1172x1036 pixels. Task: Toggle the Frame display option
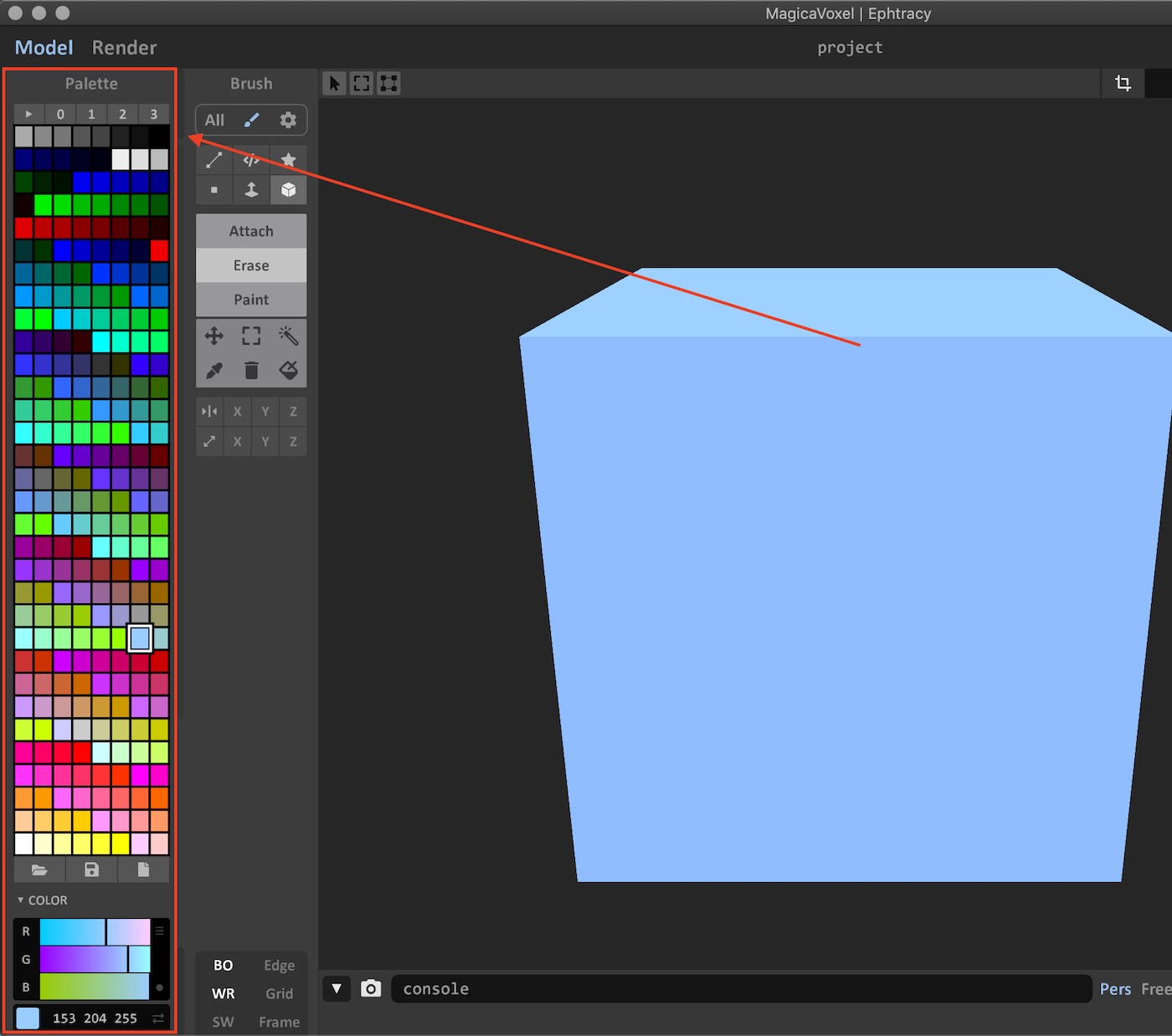pyautogui.click(x=279, y=1022)
